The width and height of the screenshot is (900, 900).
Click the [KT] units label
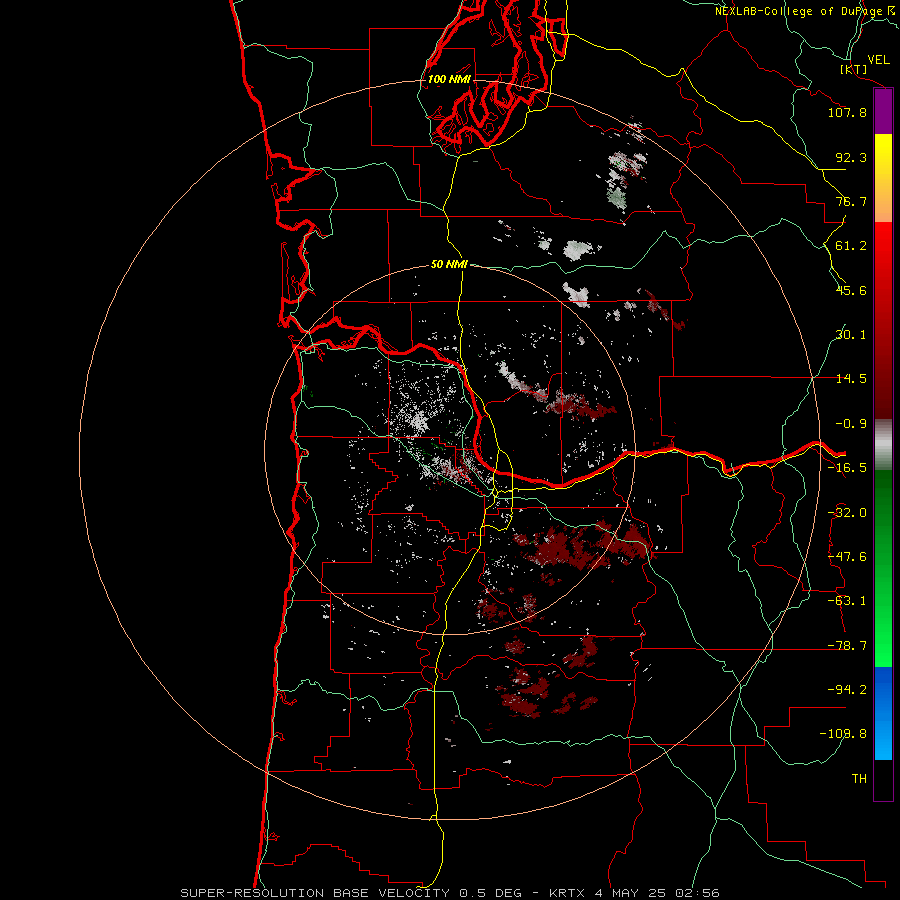[x=854, y=69]
